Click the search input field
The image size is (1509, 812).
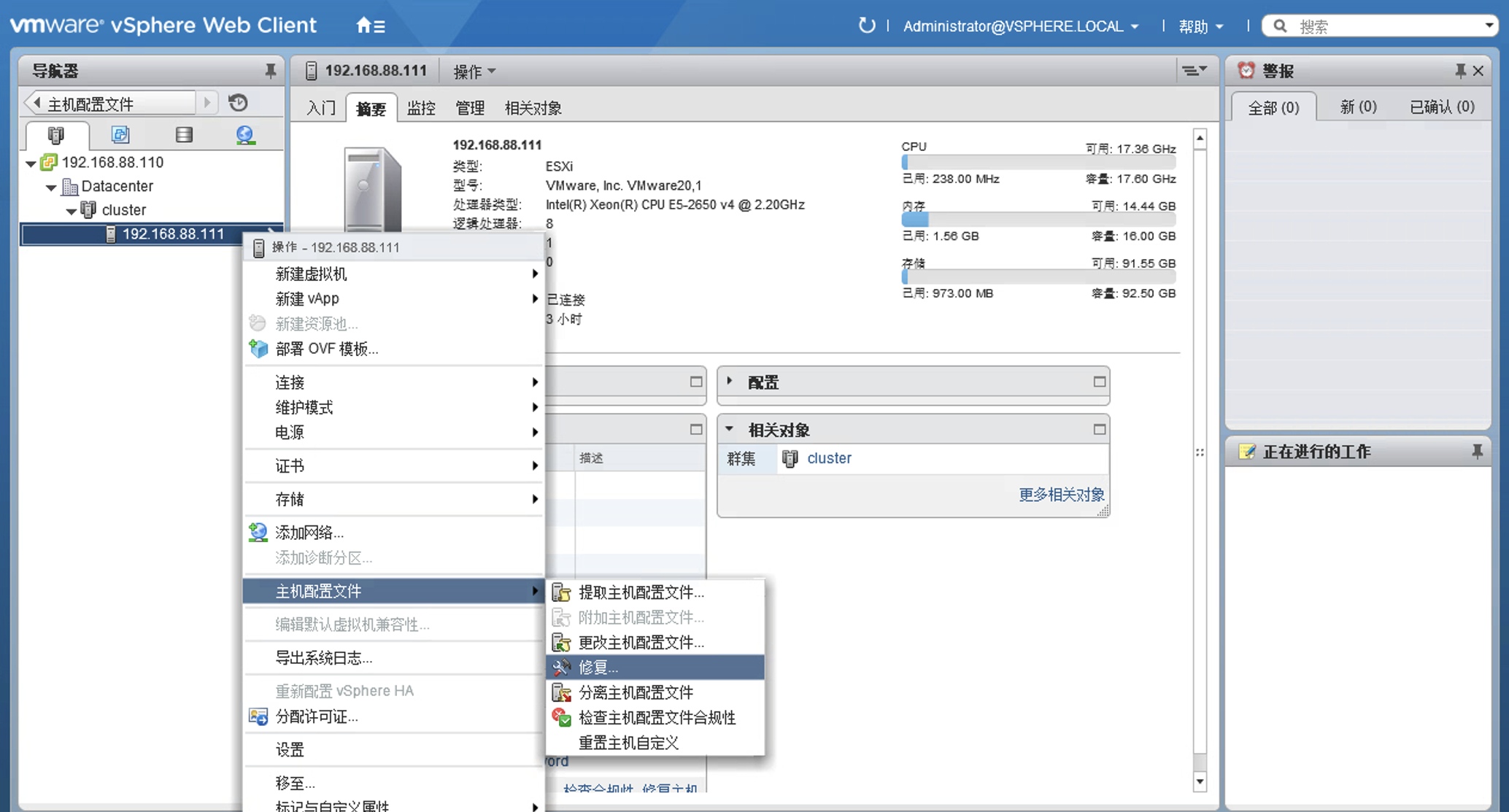1386,26
